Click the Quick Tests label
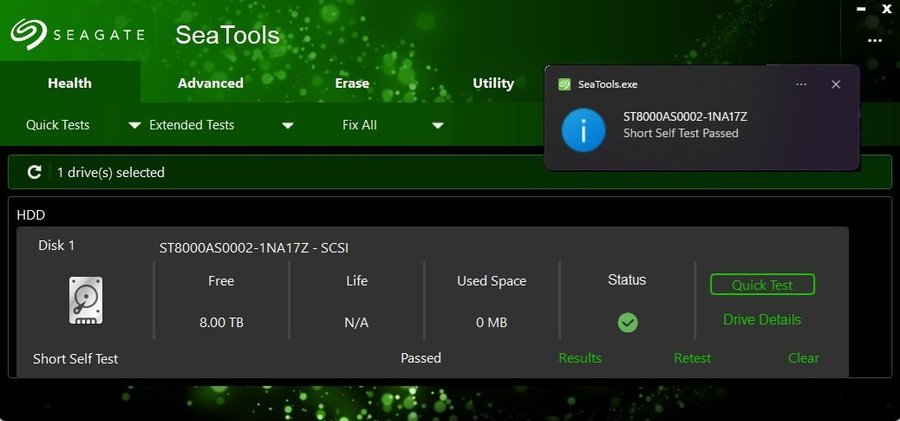The height and width of the screenshot is (421, 900). coord(57,125)
